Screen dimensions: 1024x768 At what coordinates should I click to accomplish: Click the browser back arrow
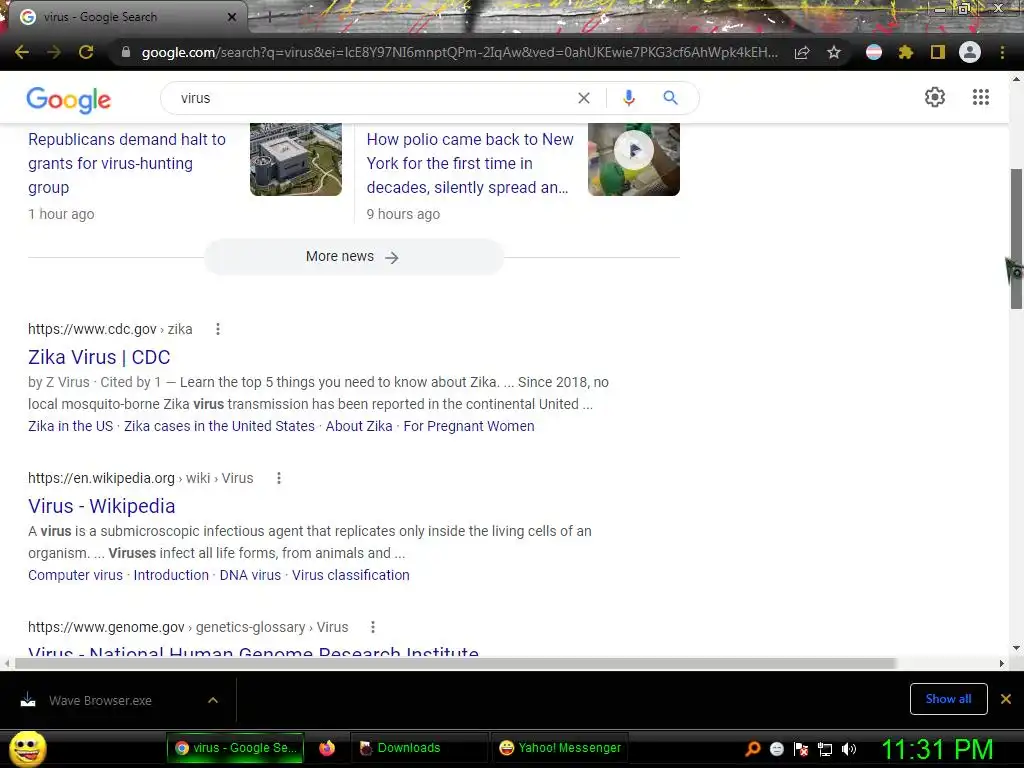click(22, 52)
